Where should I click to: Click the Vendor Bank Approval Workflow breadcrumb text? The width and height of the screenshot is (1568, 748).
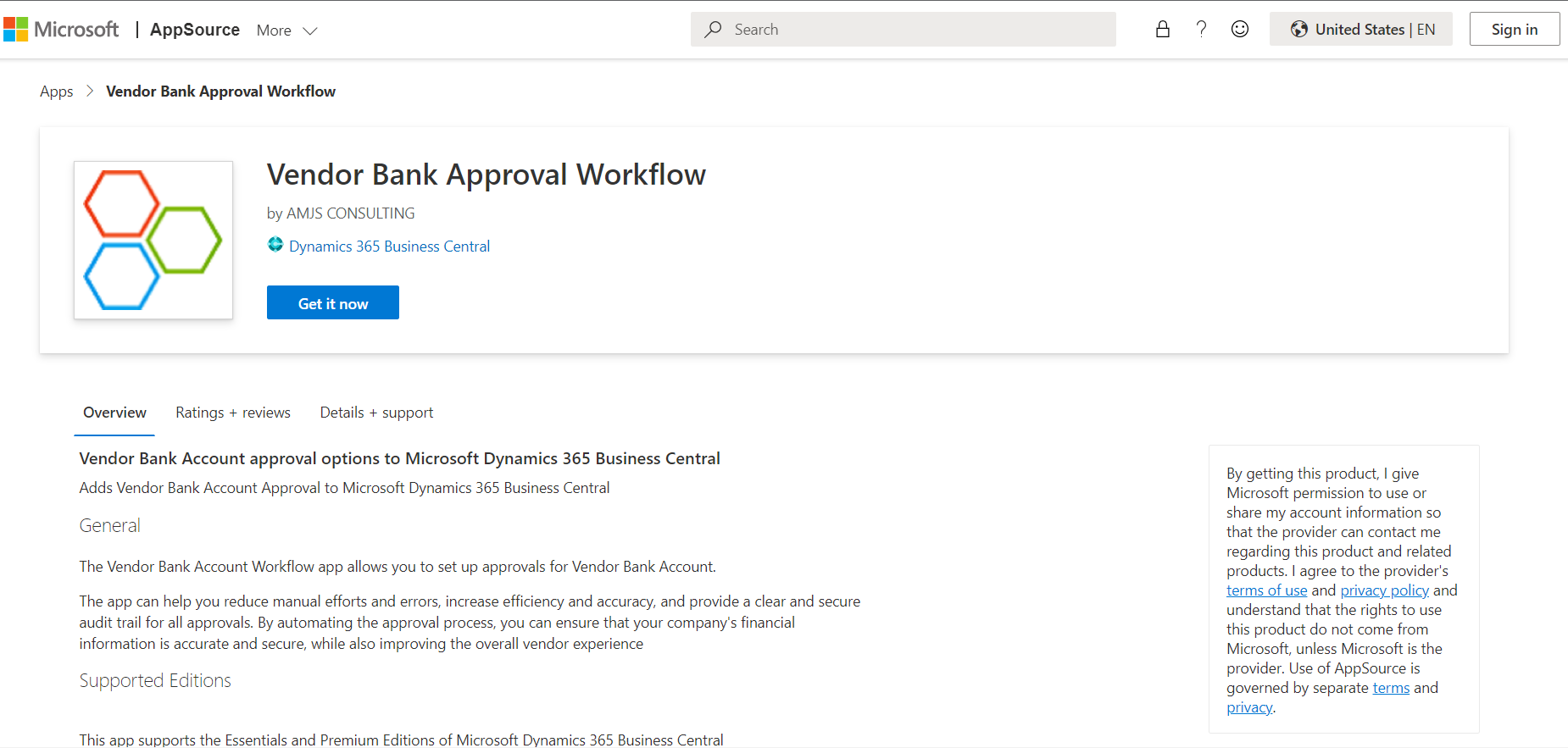click(220, 91)
